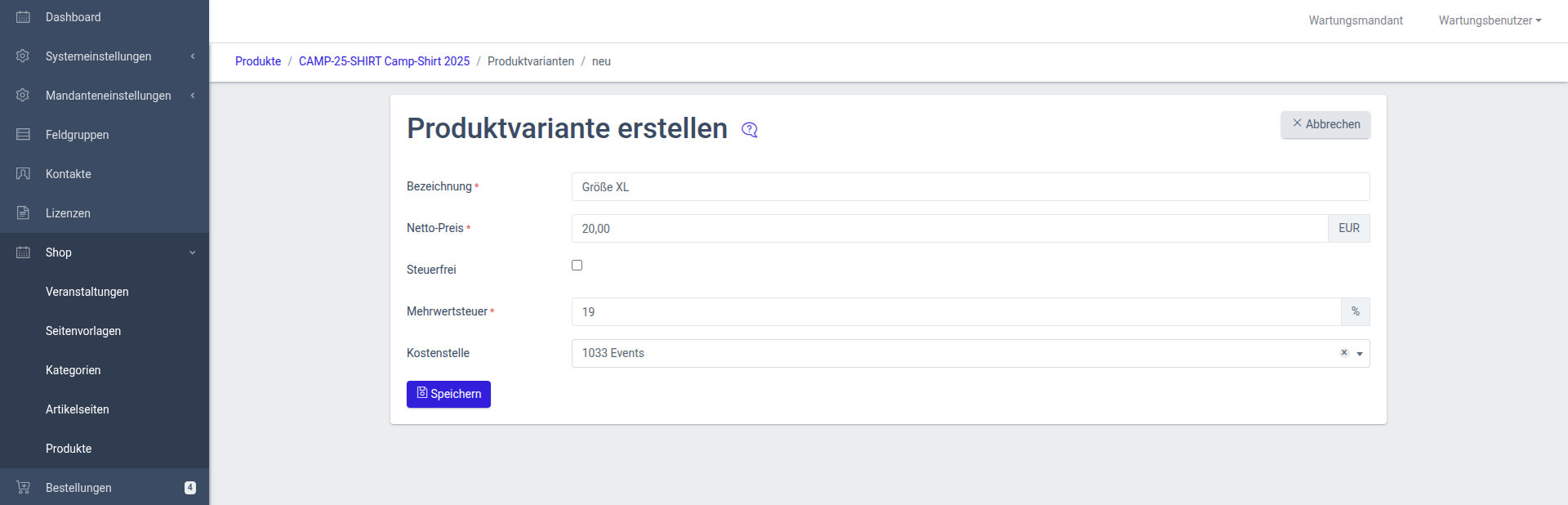Click the Lizenzen document icon
The width and height of the screenshot is (1568, 505).
click(x=23, y=213)
